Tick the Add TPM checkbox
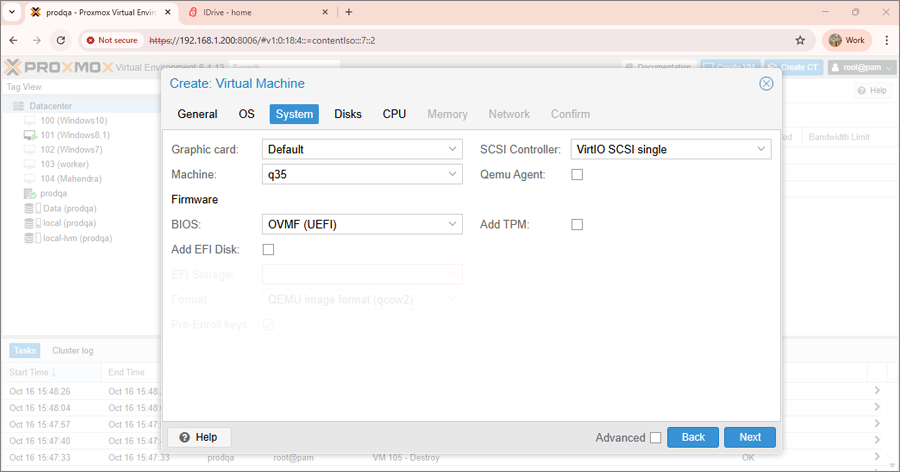Viewport: 900px width, 472px height. point(577,225)
